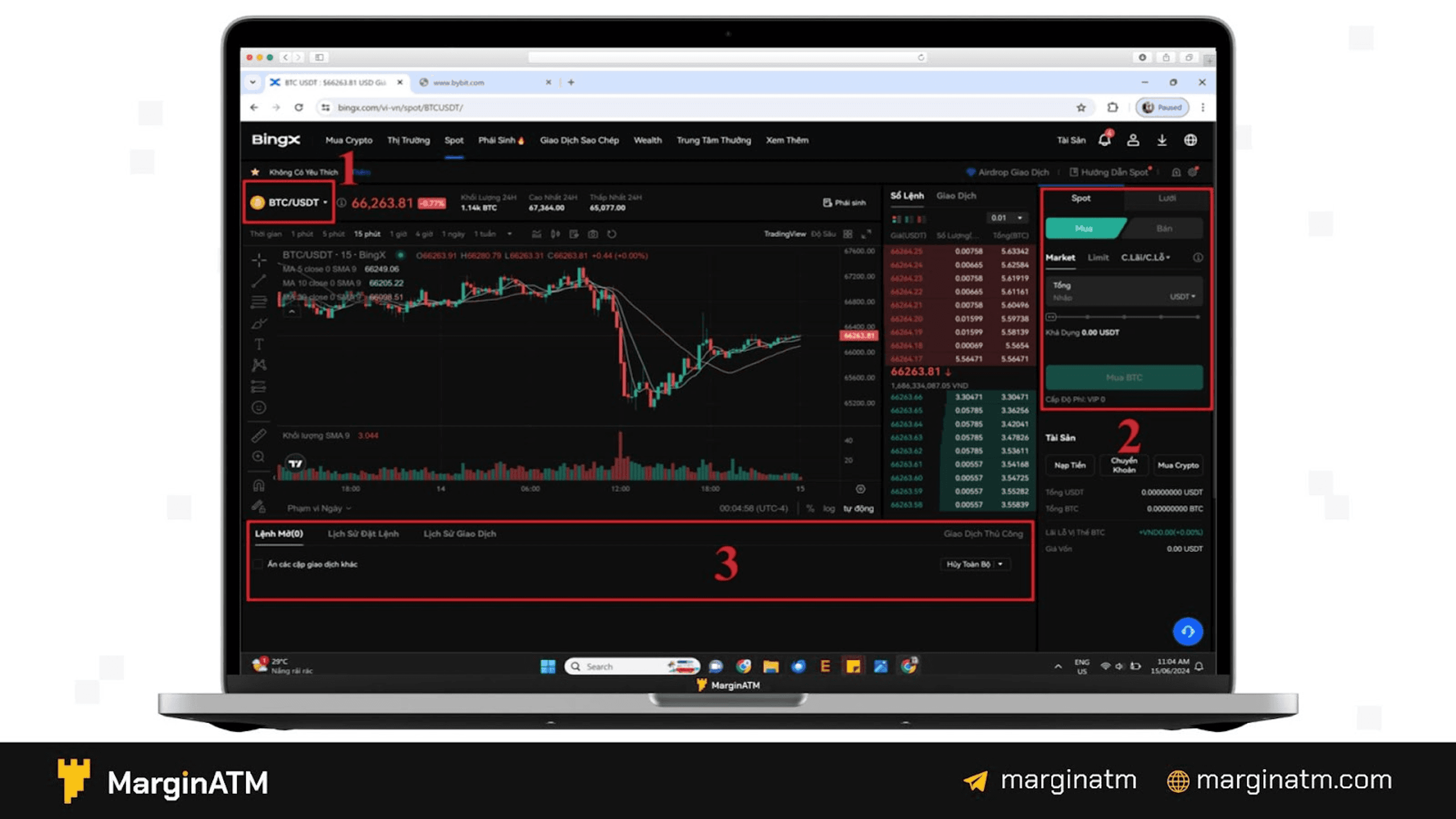
Task: Toggle log scale on chart
Action: pos(829,508)
